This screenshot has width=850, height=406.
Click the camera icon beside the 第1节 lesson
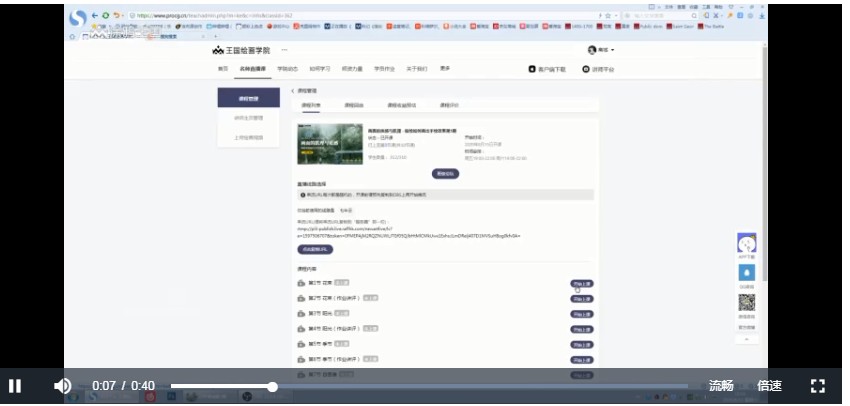[301, 283]
